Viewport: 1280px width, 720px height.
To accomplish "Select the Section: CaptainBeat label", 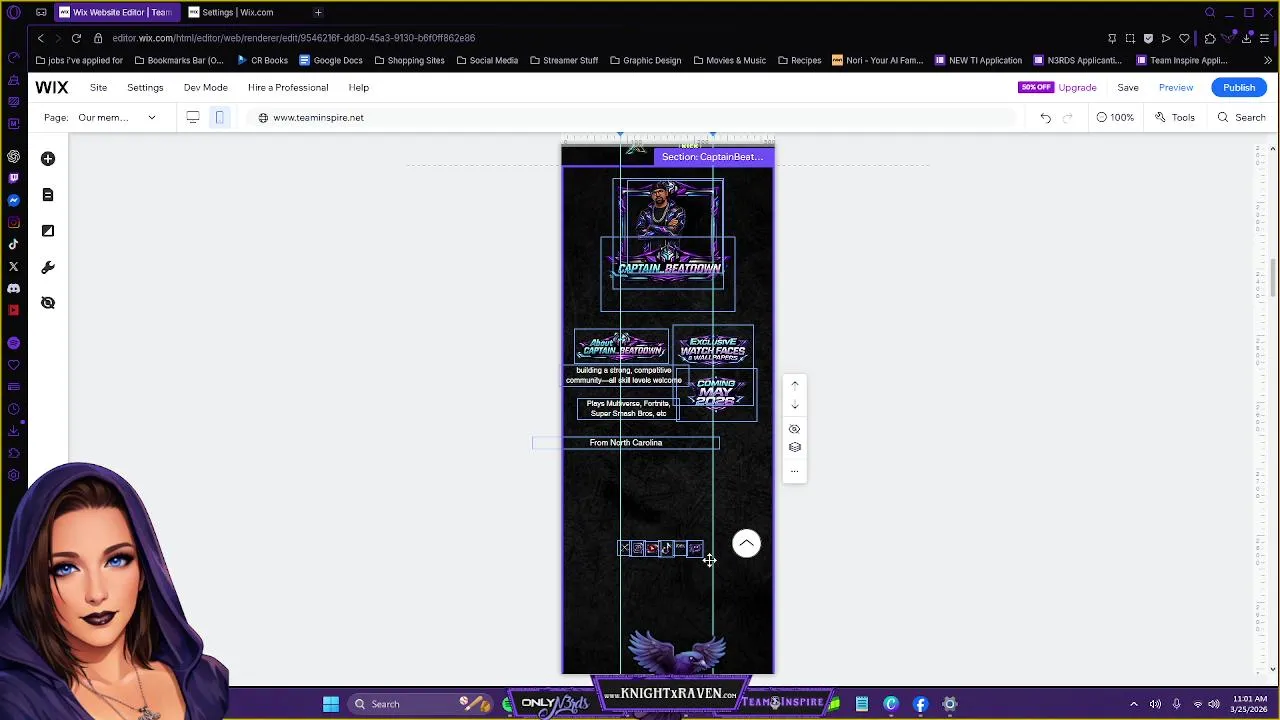I will click(x=712, y=157).
